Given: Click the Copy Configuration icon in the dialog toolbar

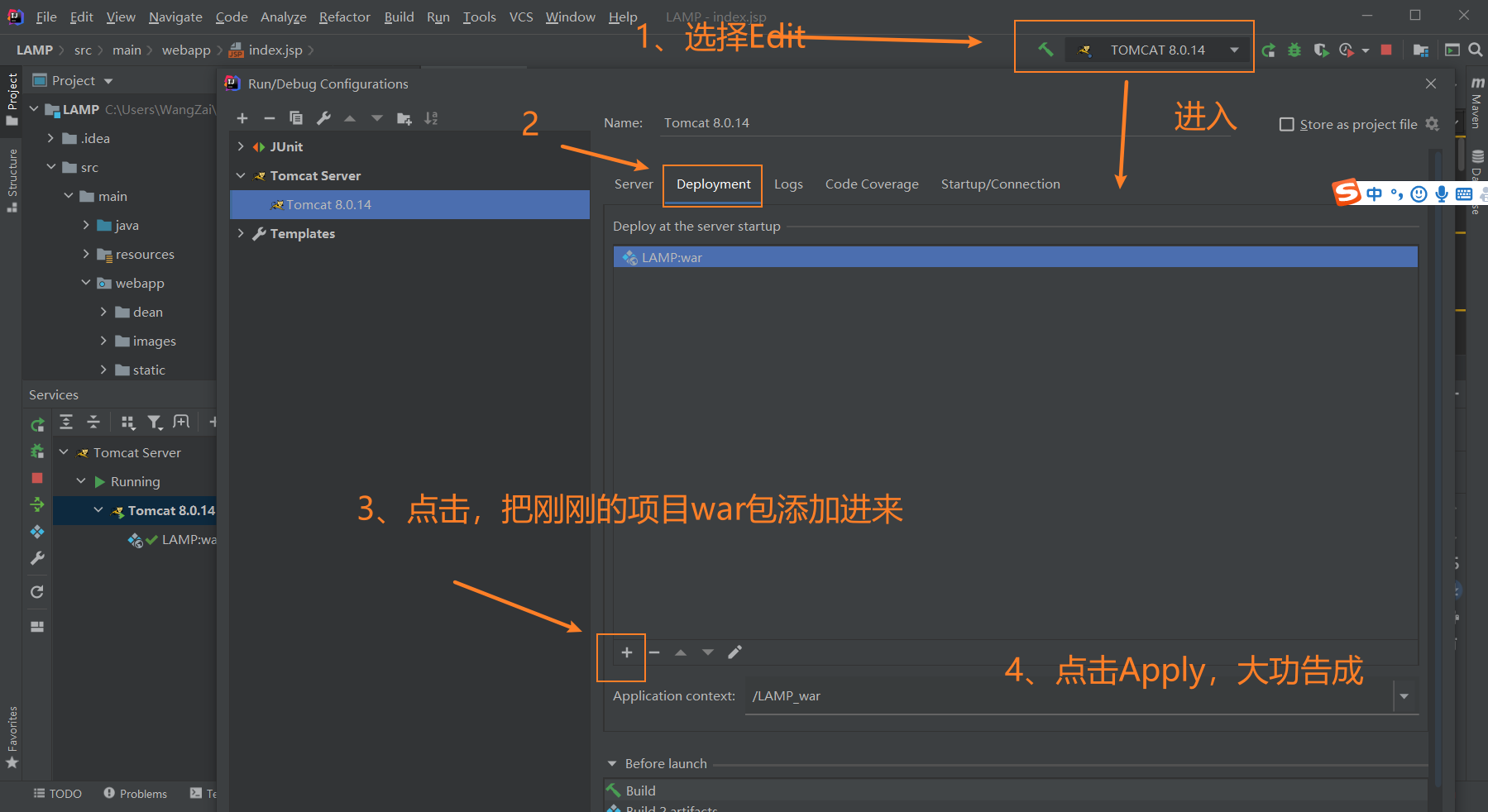Looking at the screenshot, I should (x=296, y=118).
